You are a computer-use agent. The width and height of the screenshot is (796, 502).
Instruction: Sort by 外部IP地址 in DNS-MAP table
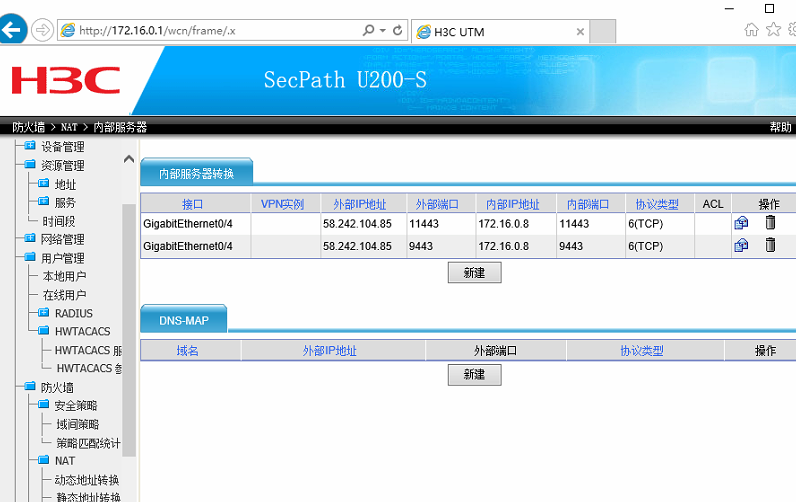click(x=329, y=350)
